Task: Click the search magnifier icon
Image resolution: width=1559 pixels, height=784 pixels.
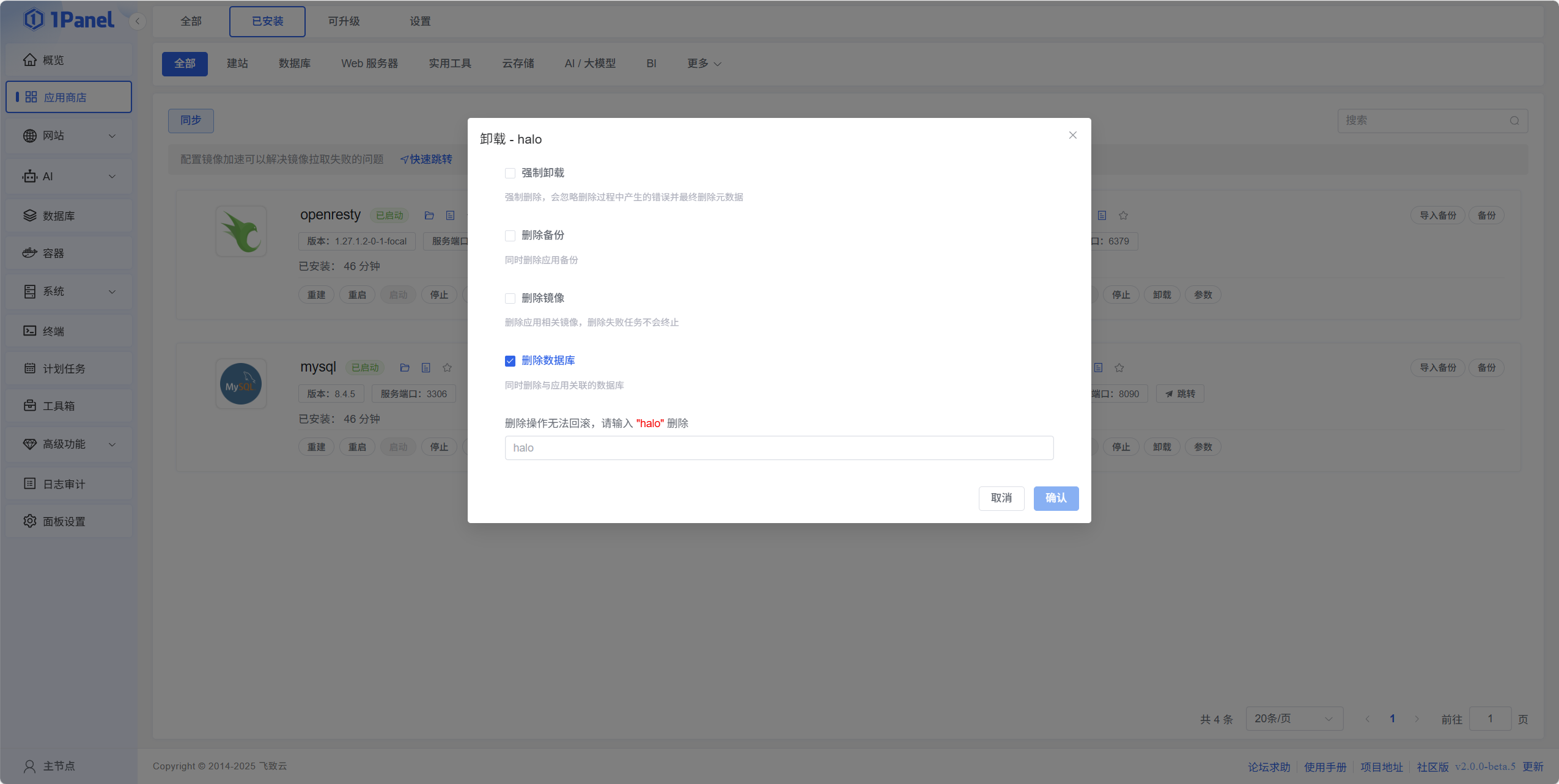Action: click(x=1514, y=120)
